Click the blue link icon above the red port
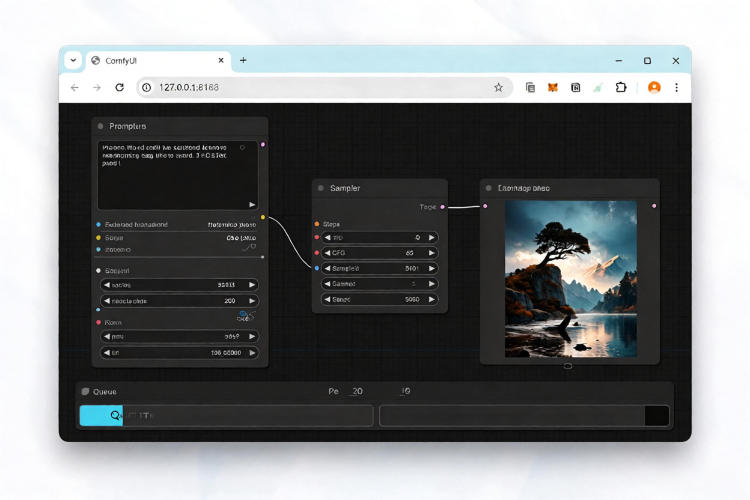The height and width of the screenshot is (500, 750). pos(245,316)
